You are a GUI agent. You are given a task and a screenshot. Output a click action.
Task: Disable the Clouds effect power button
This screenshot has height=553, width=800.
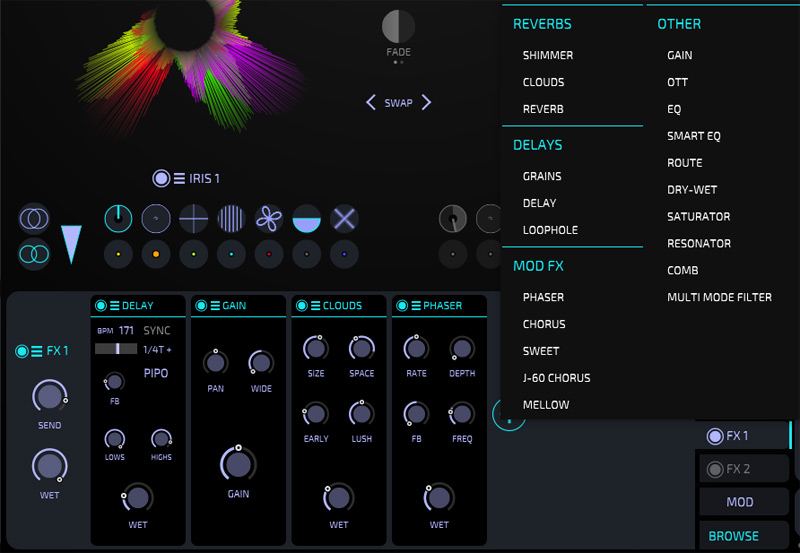(x=301, y=306)
